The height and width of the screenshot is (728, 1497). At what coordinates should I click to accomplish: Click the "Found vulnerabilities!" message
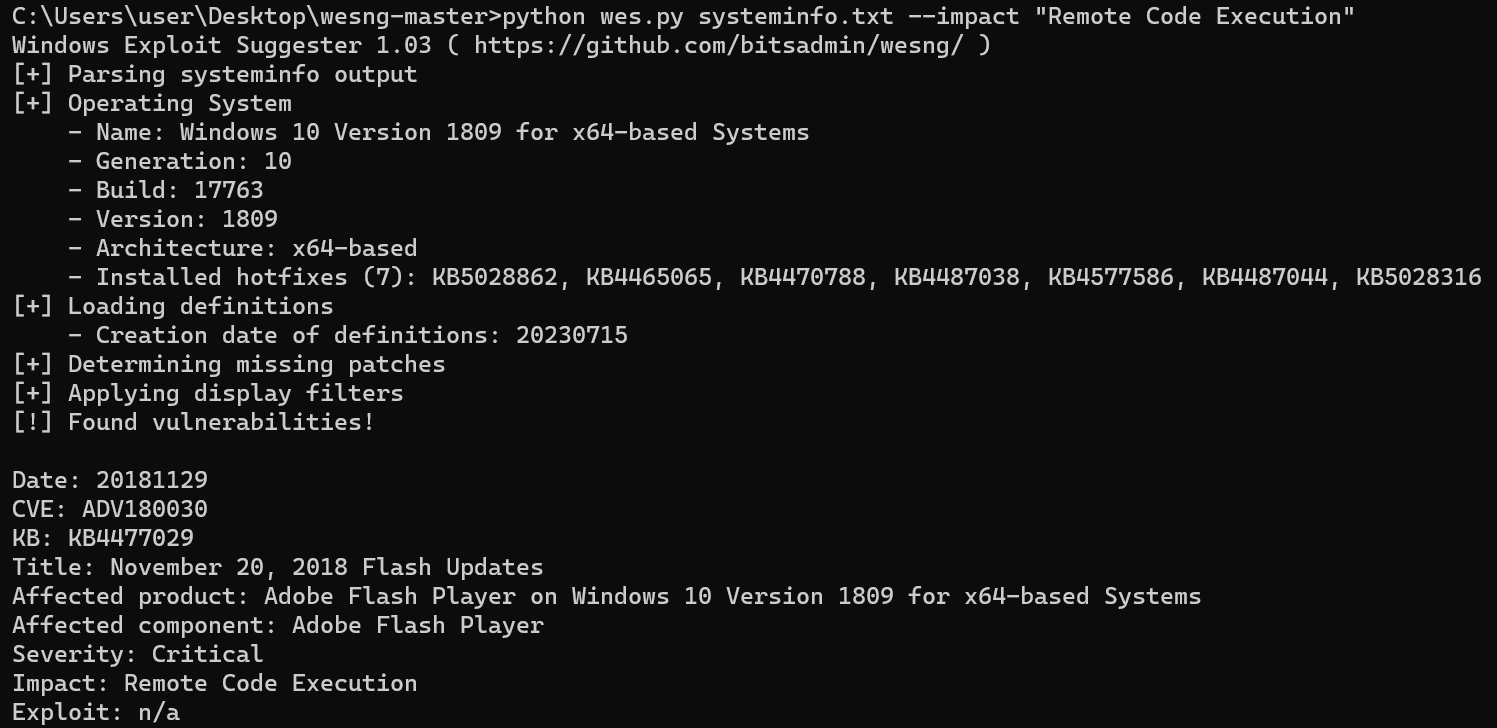click(220, 422)
